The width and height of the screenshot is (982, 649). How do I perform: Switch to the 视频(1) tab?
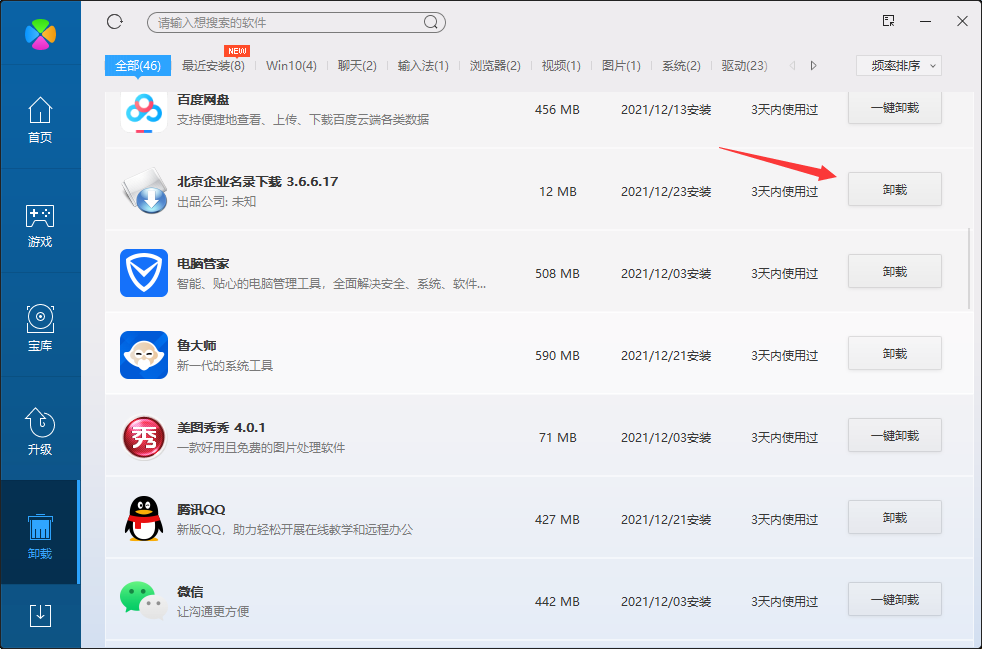coord(561,66)
